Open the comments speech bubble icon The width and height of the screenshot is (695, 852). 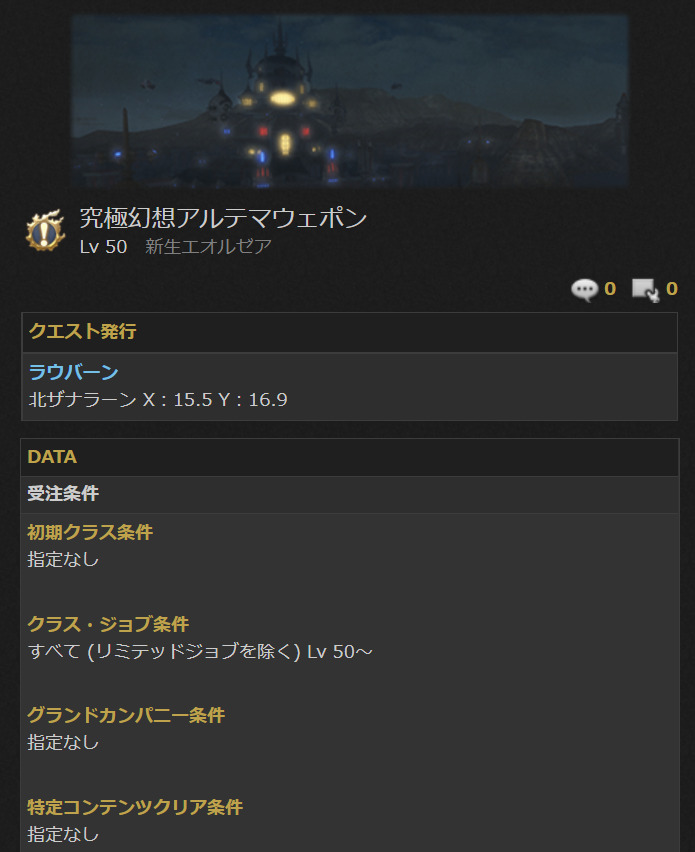coord(585,290)
